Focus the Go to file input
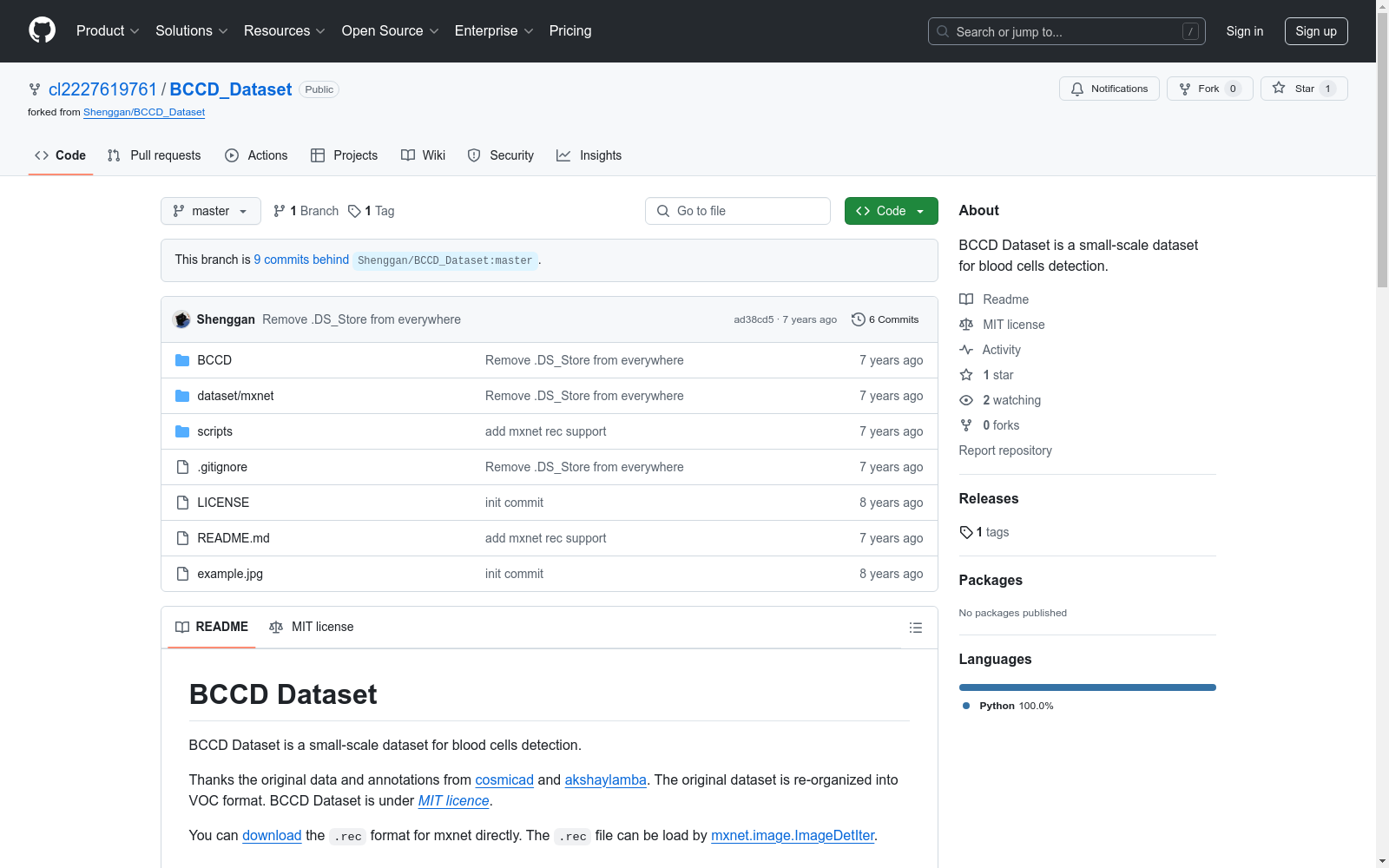Image resolution: width=1389 pixels, height=868 pixels. click(738, 211)
